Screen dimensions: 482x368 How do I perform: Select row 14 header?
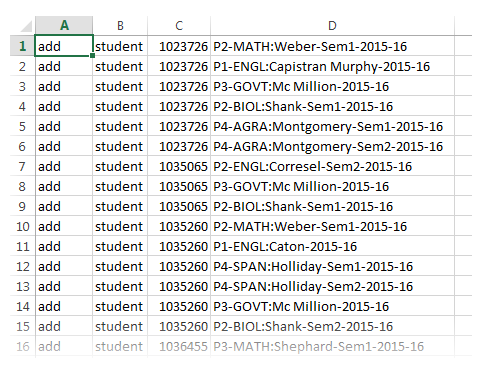click(x=22, y=306)
